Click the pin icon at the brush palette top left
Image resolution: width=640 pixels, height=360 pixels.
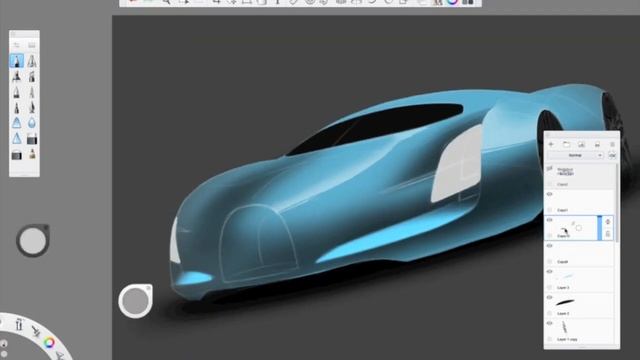click(x=16, y=45)
